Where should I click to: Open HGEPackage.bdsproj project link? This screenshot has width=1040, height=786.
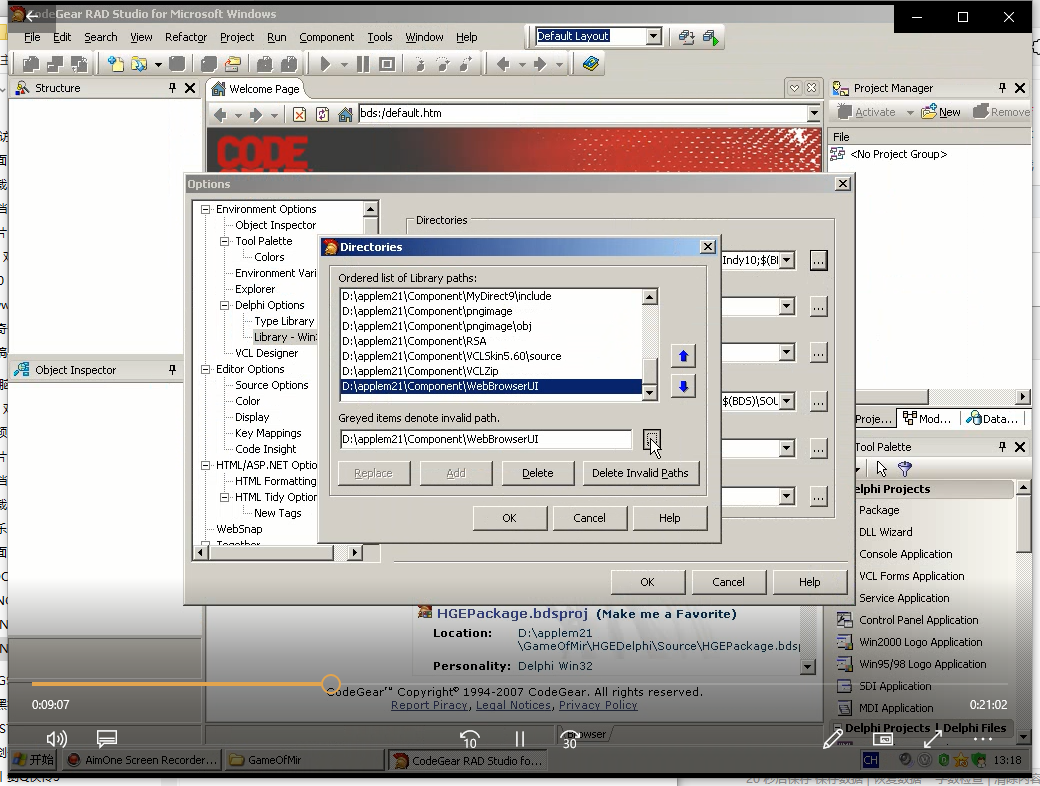point(512,614)
